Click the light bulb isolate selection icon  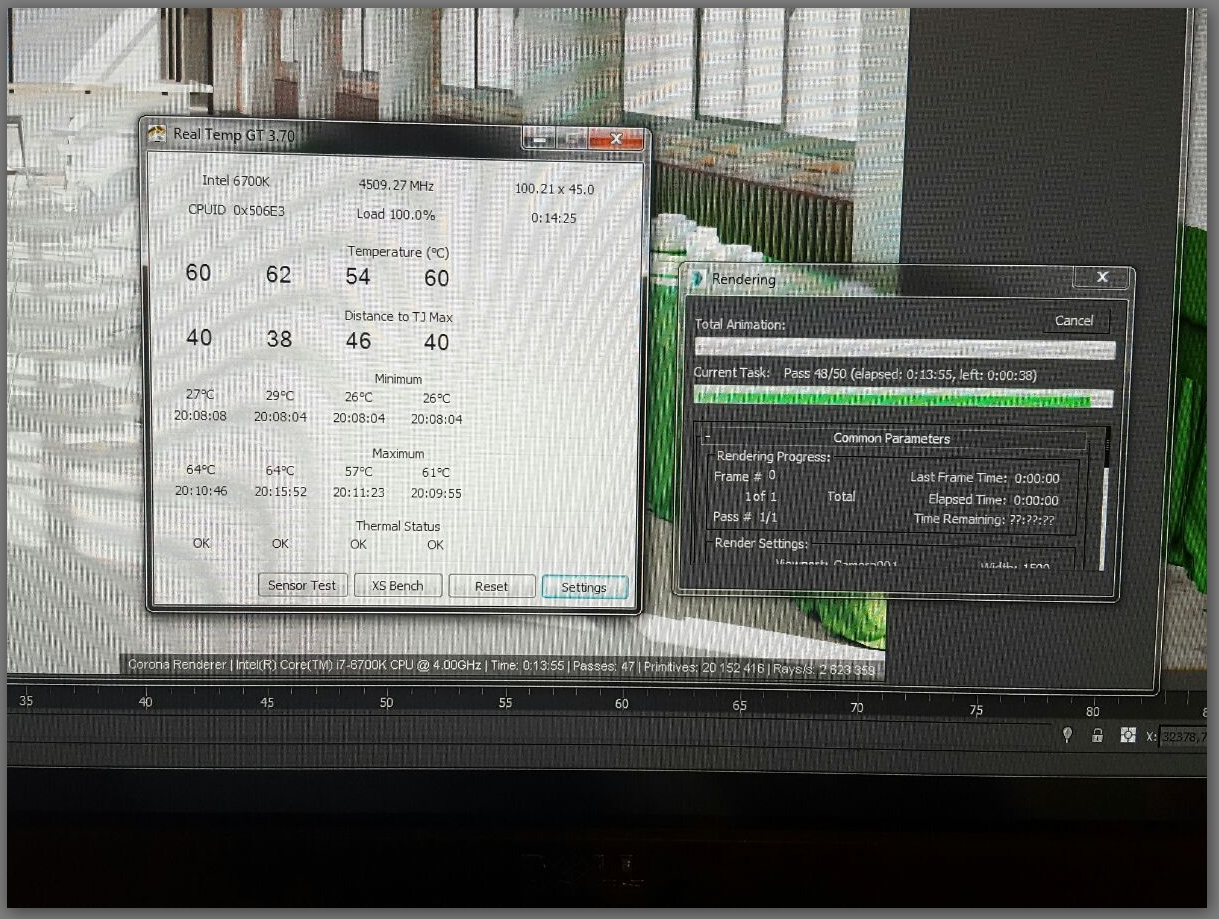coord(1067,735)
